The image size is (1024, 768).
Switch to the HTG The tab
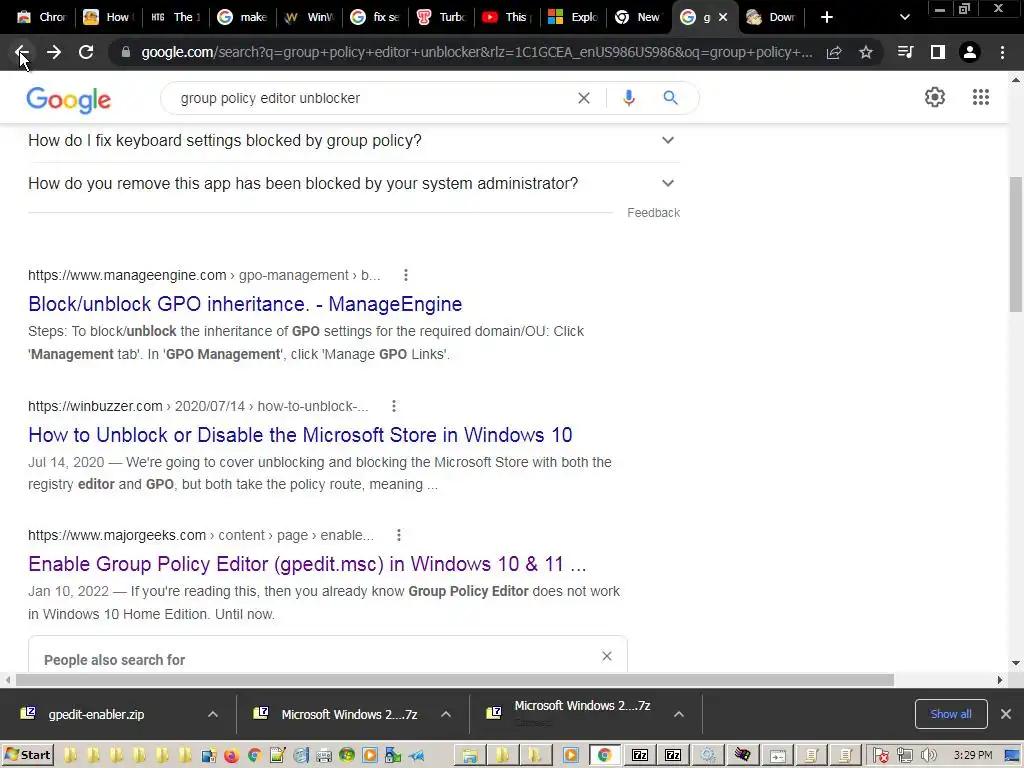174,18
